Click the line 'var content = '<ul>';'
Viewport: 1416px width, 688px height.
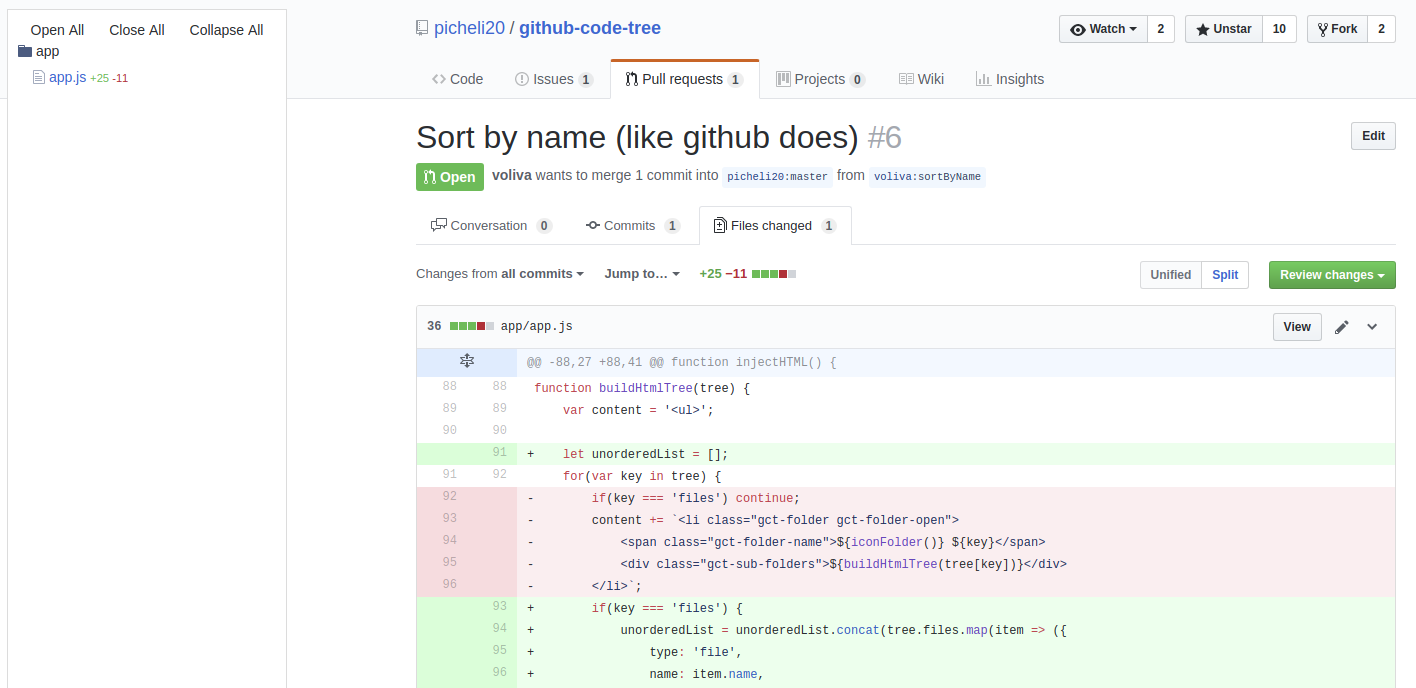point(638,410)
